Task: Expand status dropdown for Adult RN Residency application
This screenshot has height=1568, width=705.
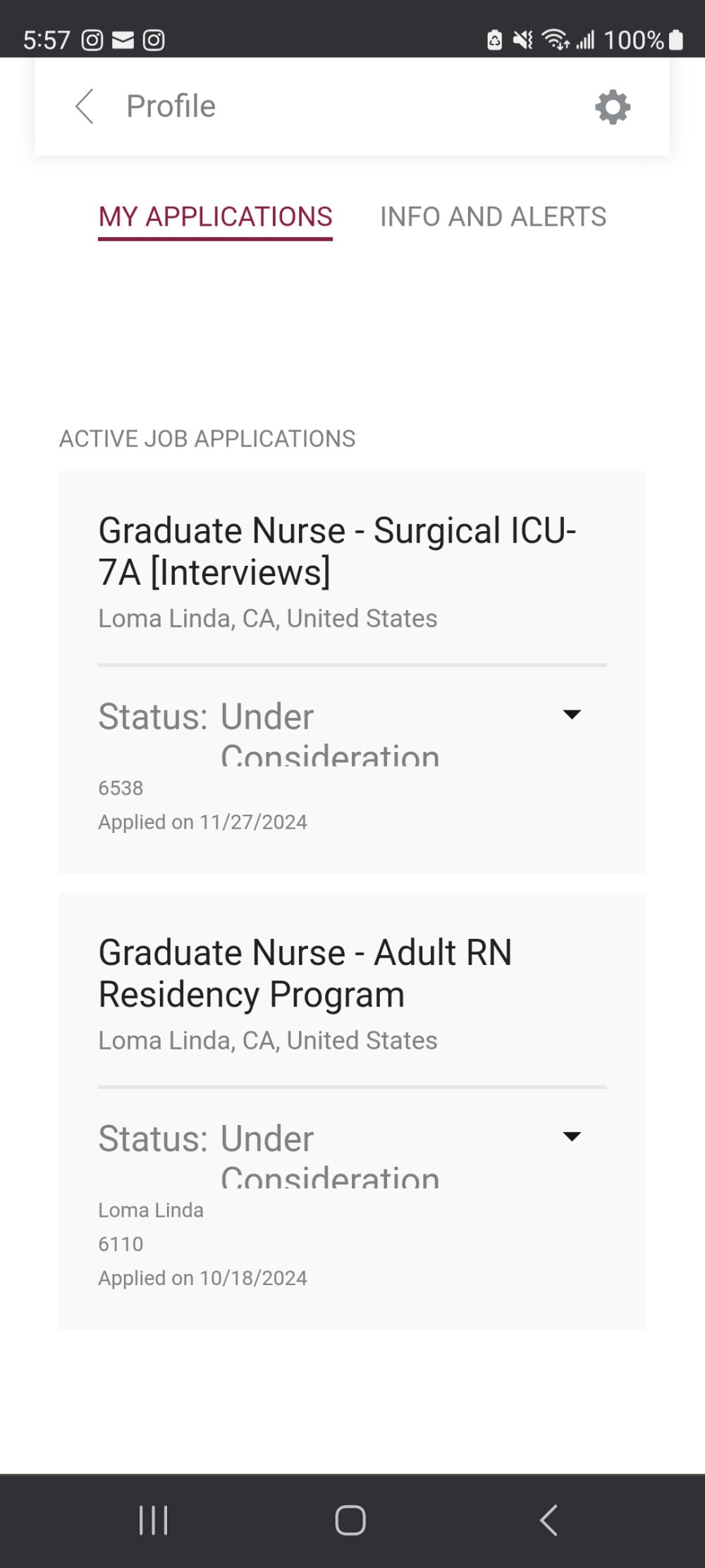Action: pos(572,1136)
